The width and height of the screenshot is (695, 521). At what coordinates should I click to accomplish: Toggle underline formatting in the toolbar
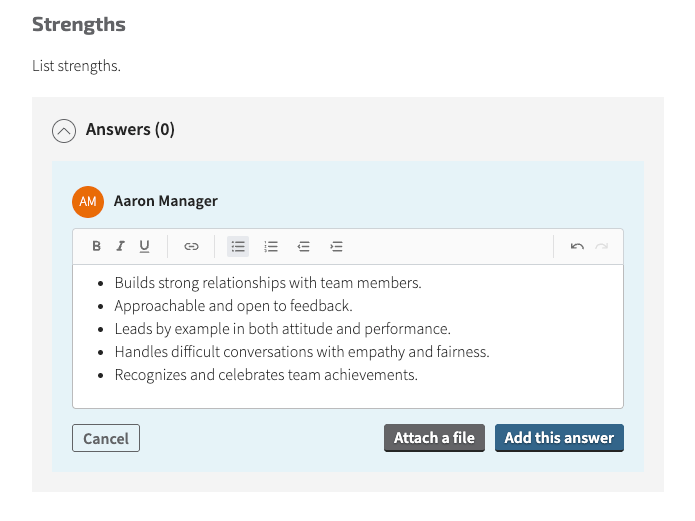pyautogui.click(x=145, y=246)
